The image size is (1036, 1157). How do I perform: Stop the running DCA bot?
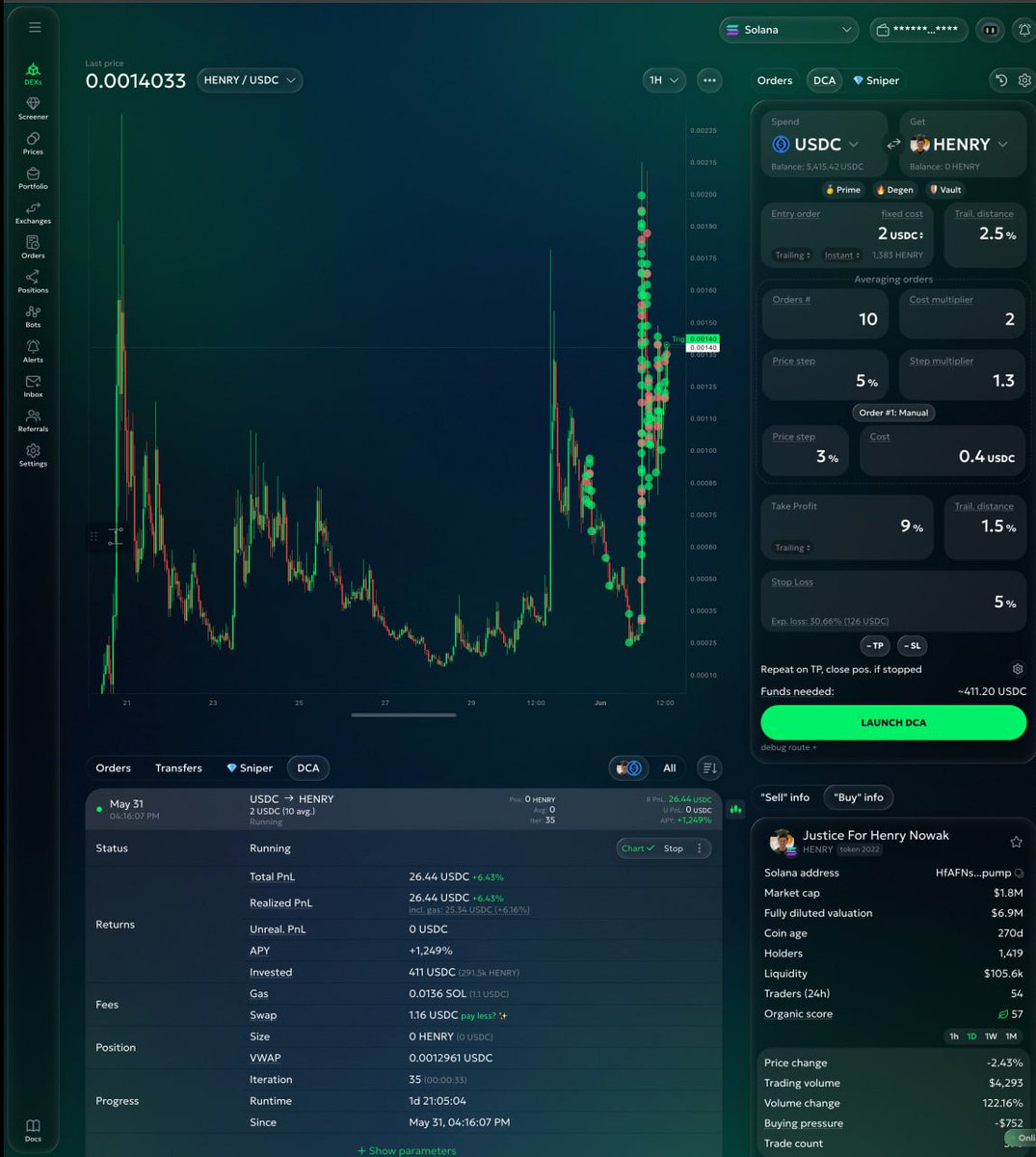click(x=674, y=848)
